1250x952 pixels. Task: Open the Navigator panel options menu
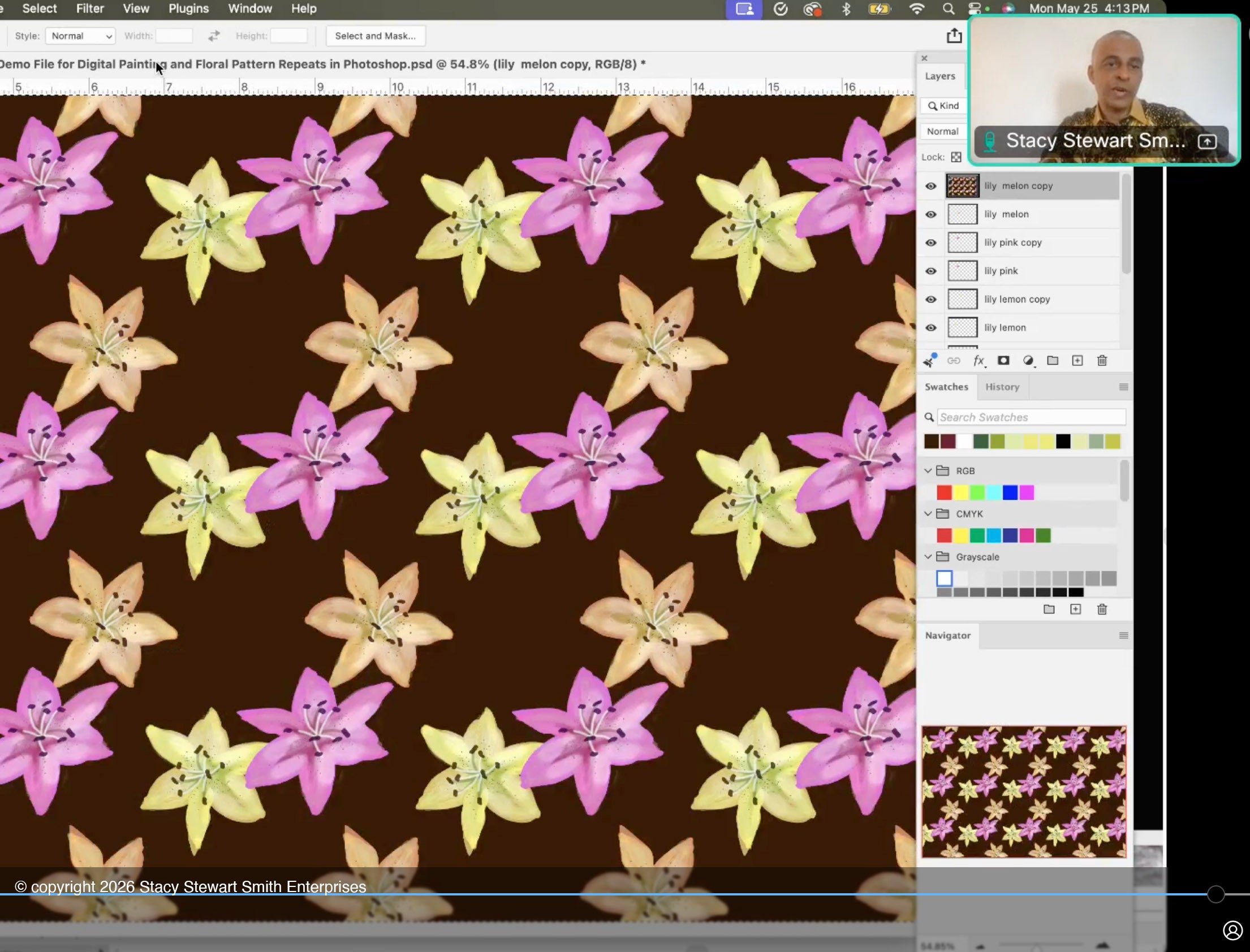pos(1123,636)
